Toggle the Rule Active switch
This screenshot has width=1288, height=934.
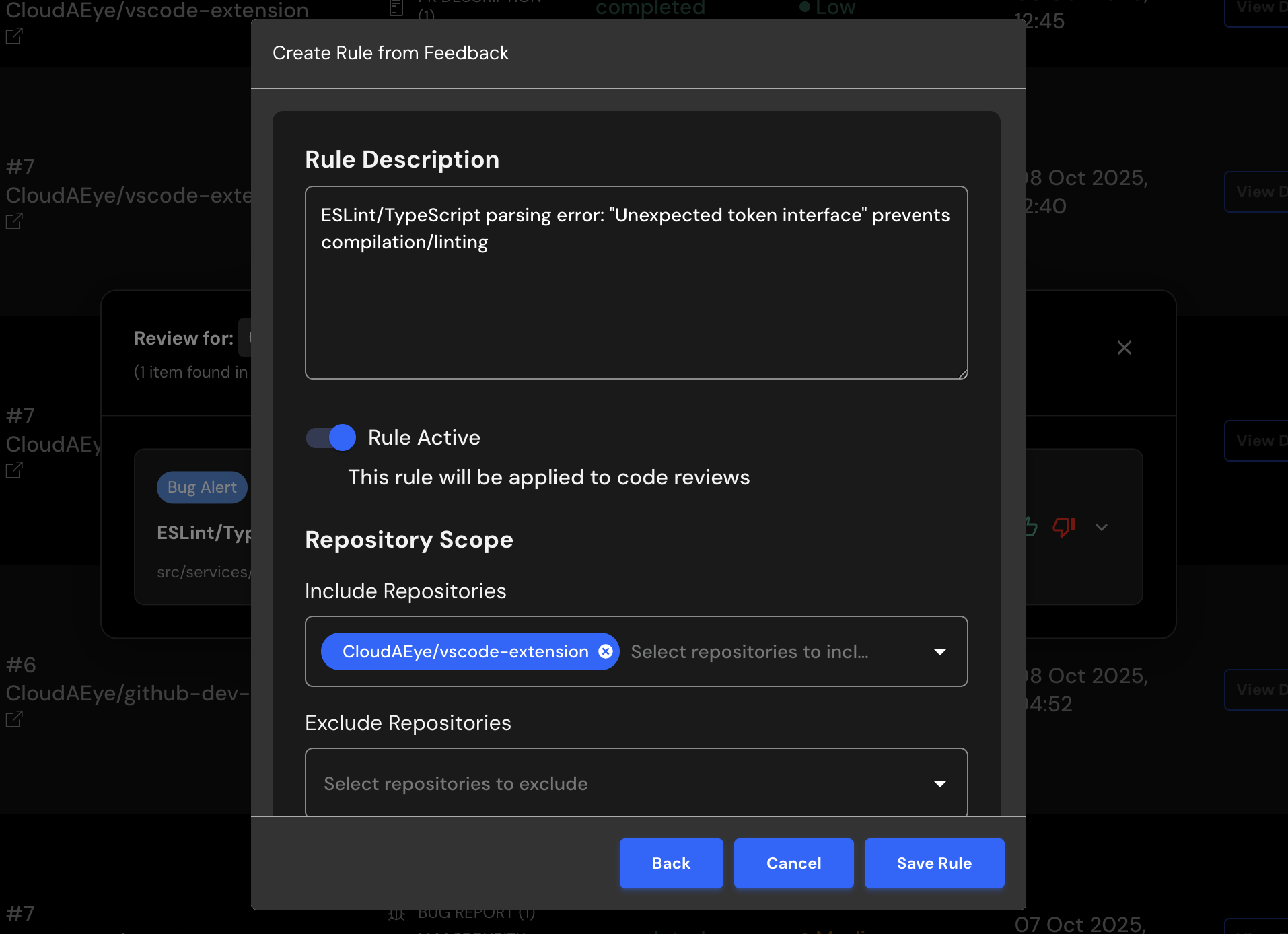point(331,437)
